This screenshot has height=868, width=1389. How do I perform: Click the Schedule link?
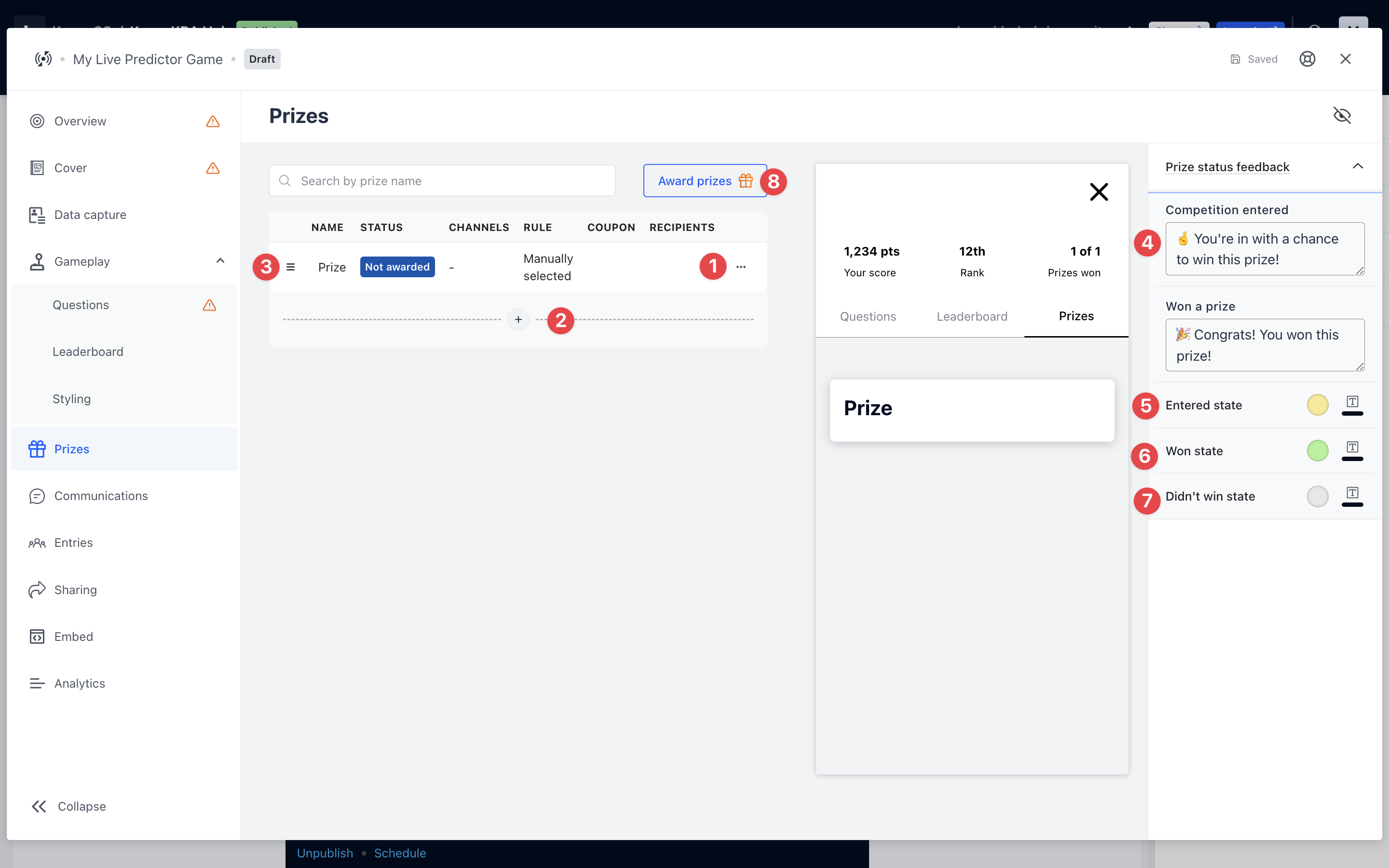(400, 853)
